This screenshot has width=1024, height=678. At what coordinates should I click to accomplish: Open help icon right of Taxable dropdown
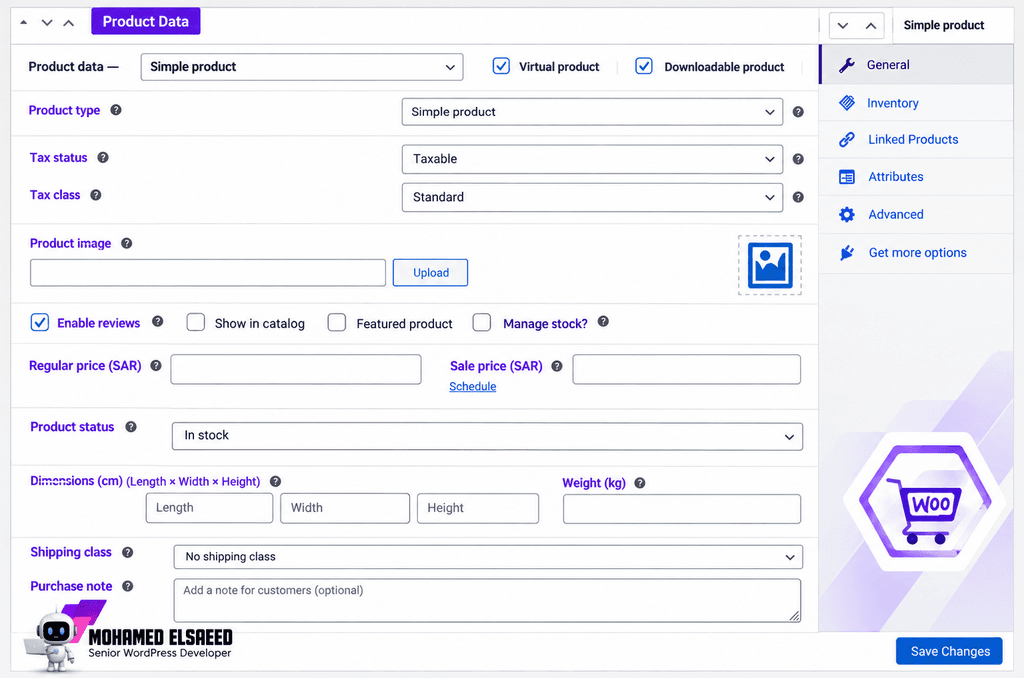click(x=798, y=159)
